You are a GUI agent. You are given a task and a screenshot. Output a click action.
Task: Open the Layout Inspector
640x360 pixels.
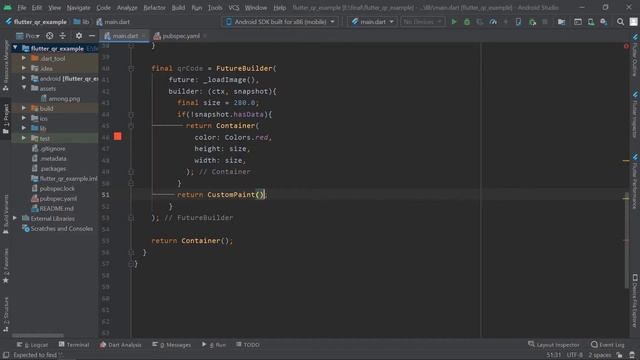pyautogui.click(x=553, y=345)
